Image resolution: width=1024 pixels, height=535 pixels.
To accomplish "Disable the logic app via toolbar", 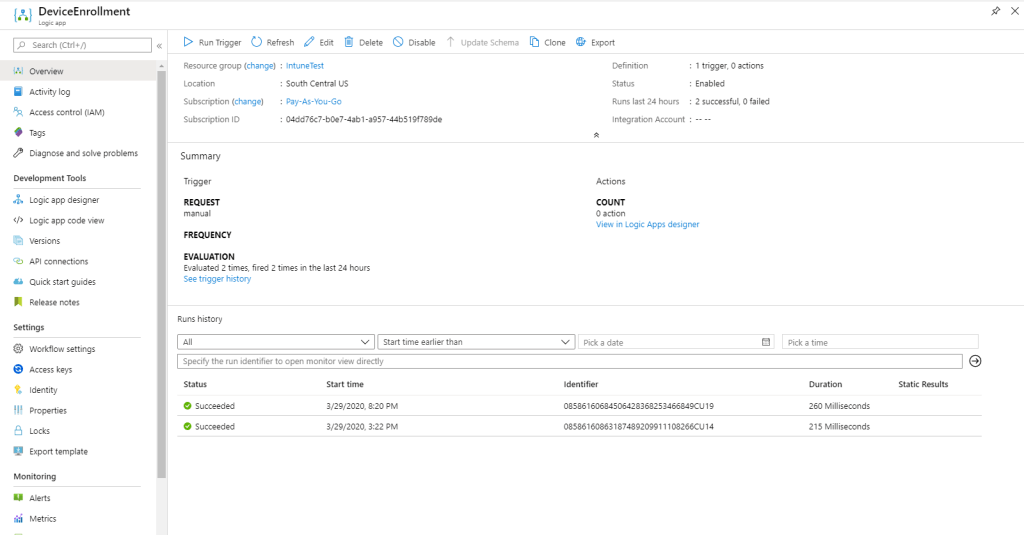I will pyautogui.click(x=413, y=43).
